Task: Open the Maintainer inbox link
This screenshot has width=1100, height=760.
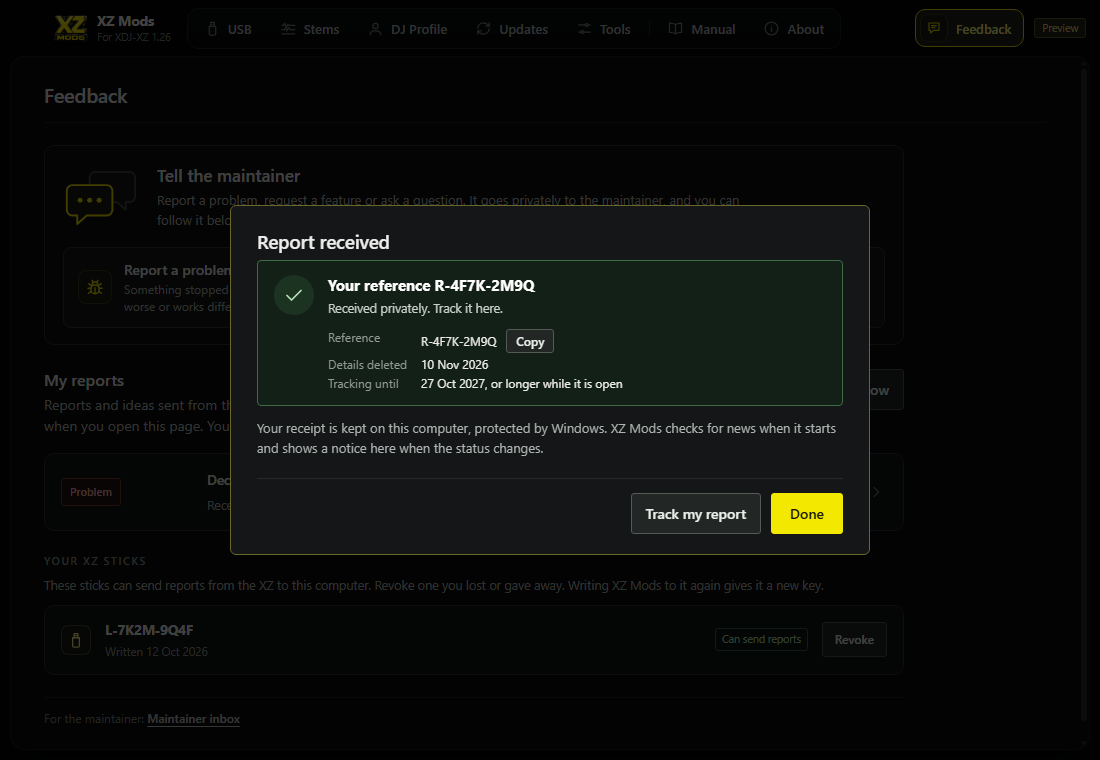Action: pos(194,719)
